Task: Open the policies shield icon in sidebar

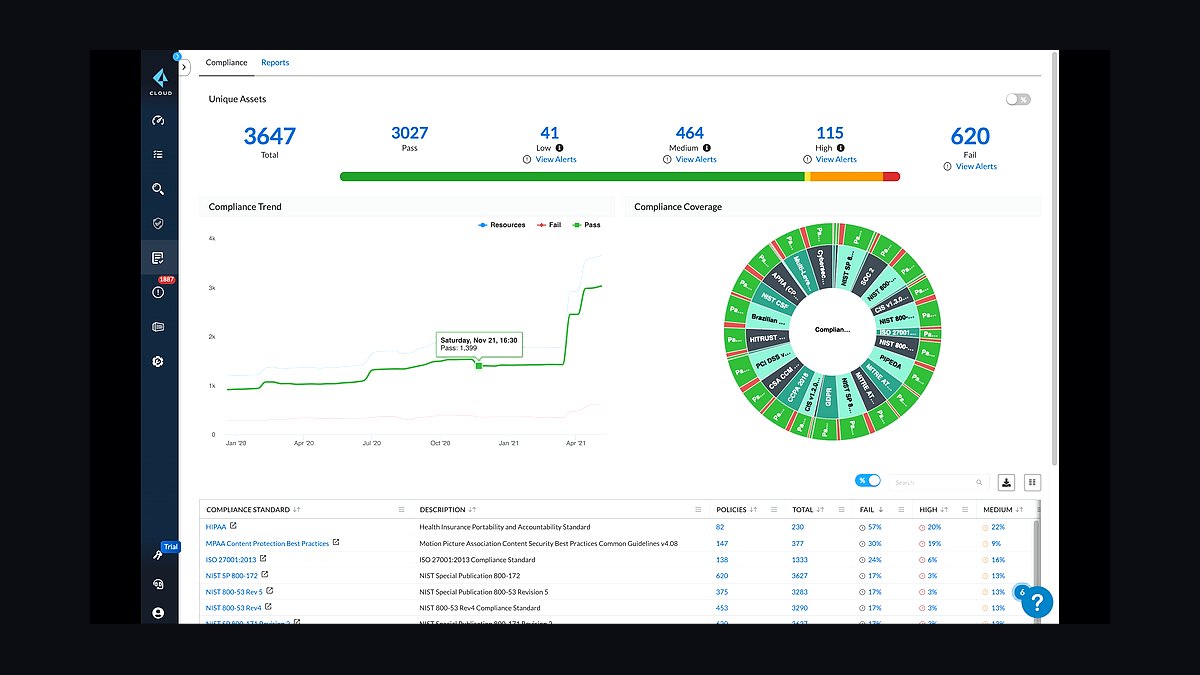Action: [x=158, y=224]
